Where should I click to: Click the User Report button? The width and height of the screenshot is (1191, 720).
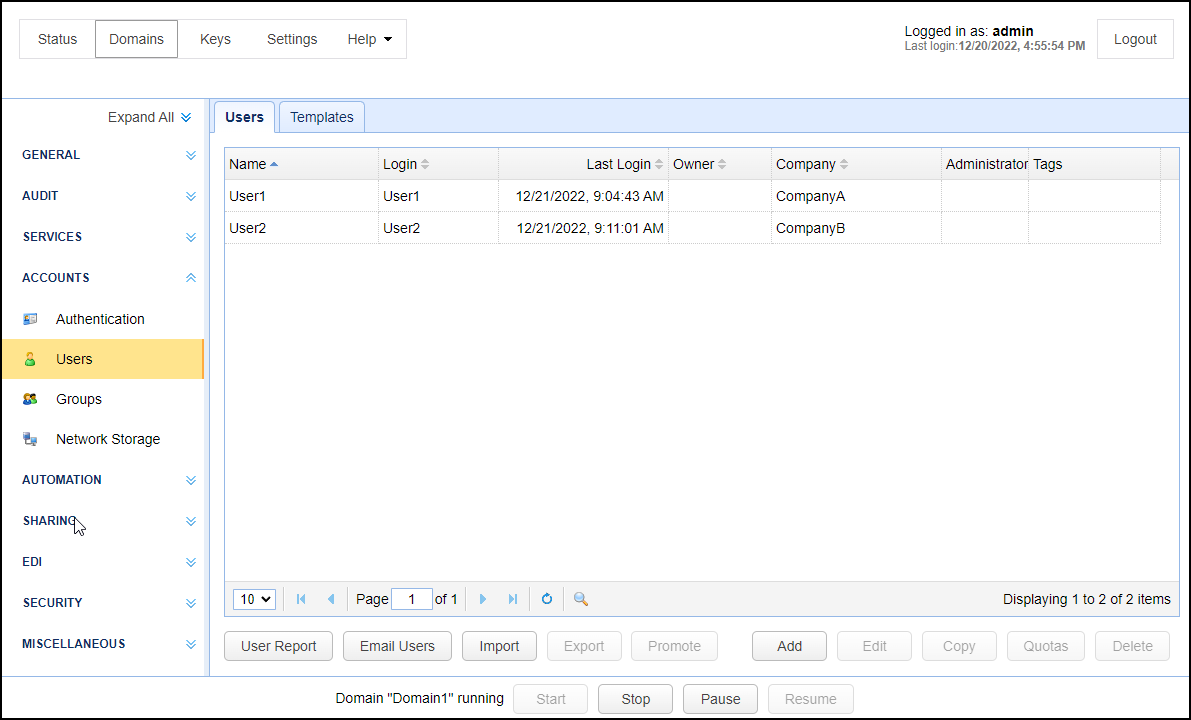(279, 646)
